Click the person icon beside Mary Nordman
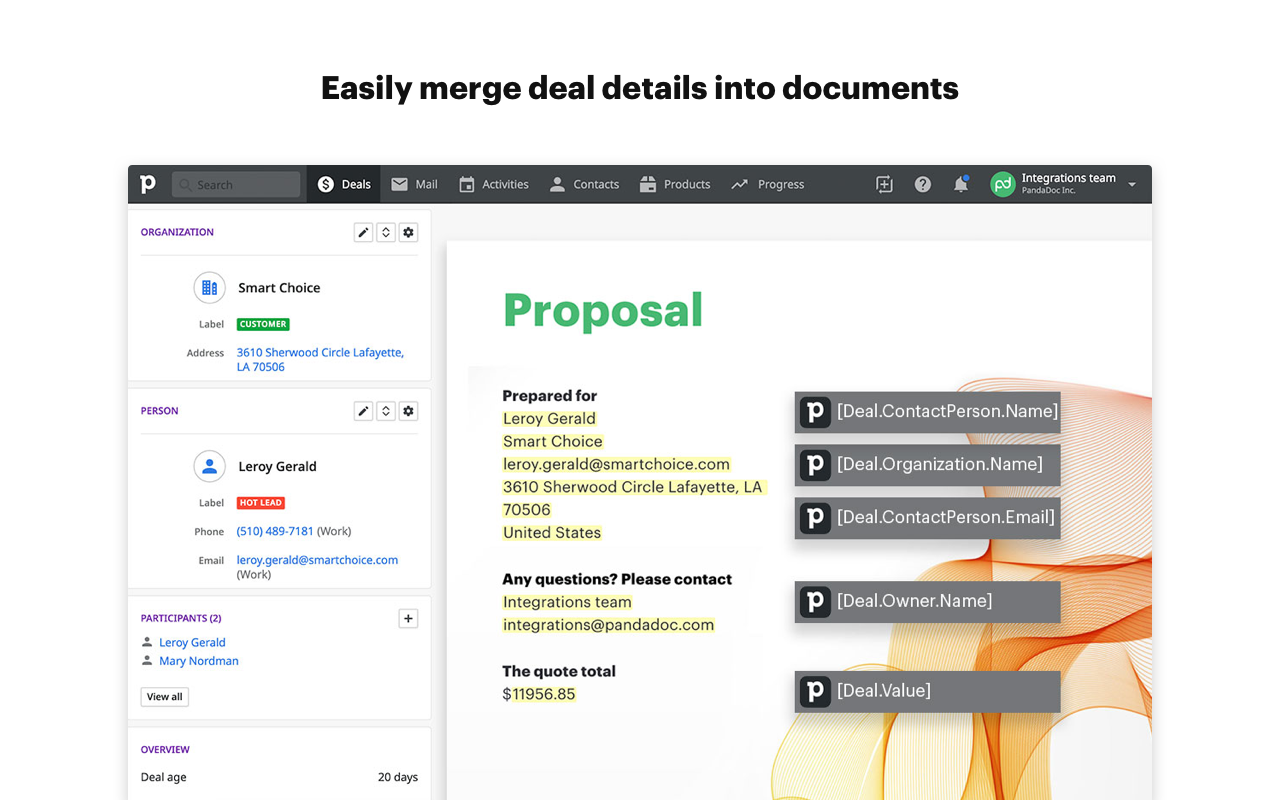This screenshot has width=1280, height=800. pos(147,661)
